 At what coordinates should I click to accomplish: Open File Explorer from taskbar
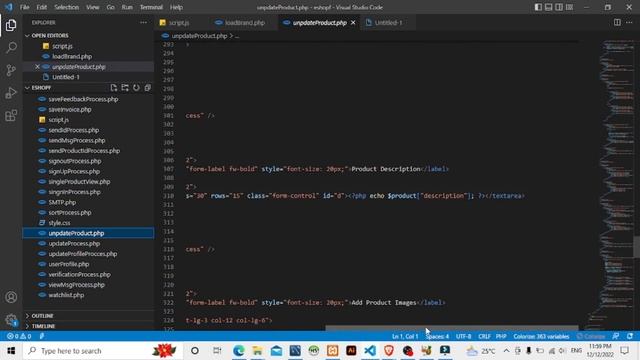point(258,351)
